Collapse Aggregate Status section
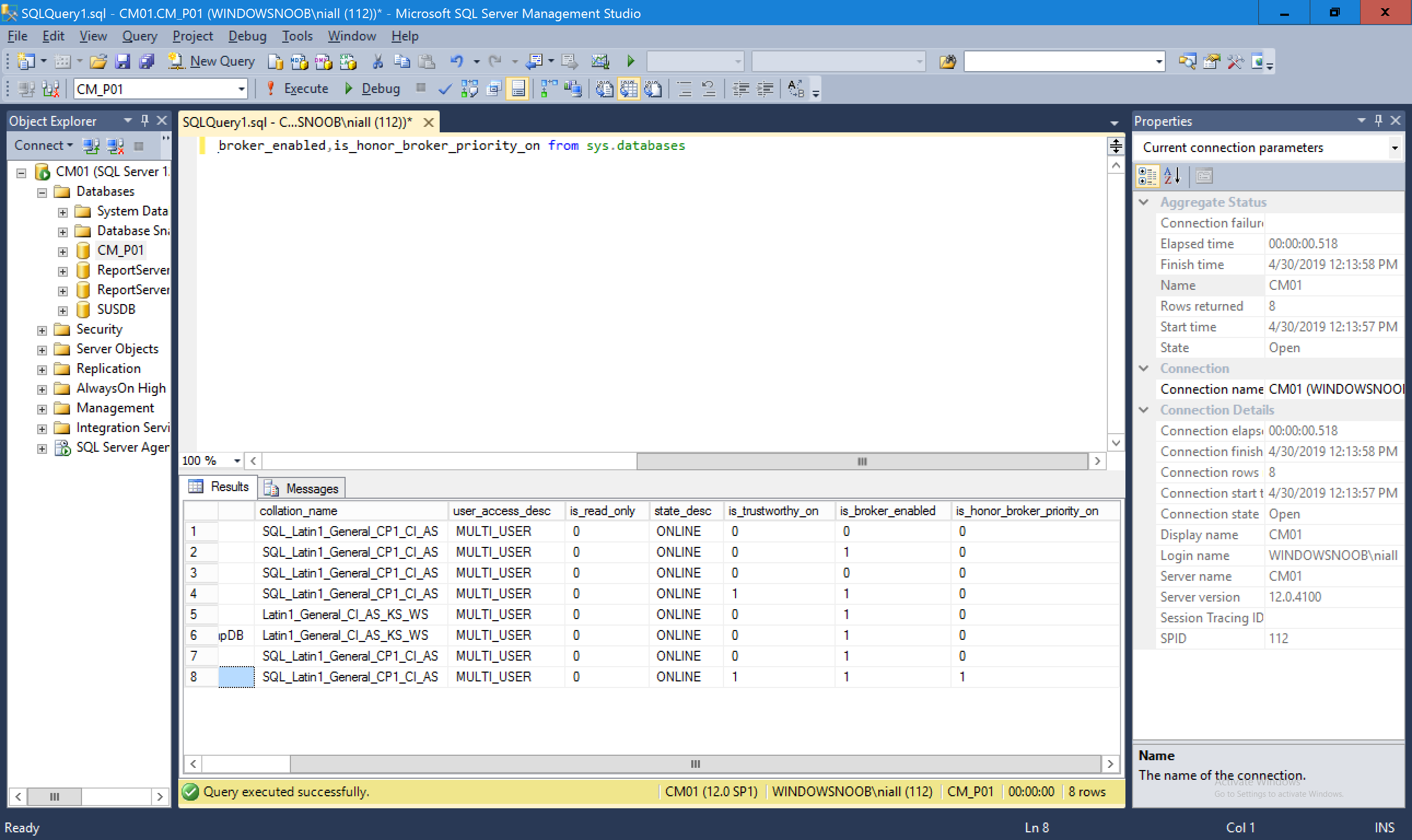 pos(1143,202)
